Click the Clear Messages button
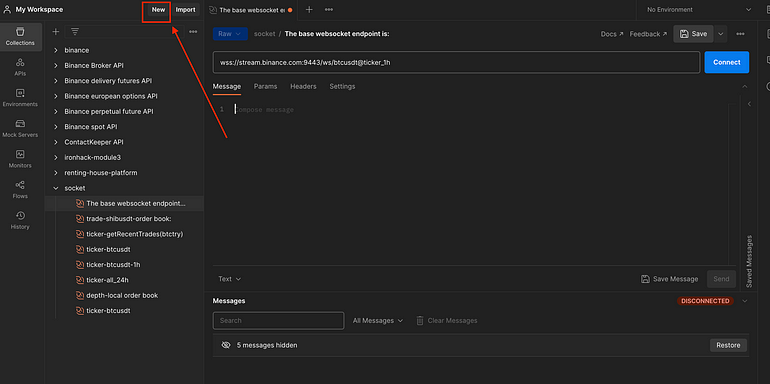The width and height of the screenshot is (770, 384). coord(447,320)
